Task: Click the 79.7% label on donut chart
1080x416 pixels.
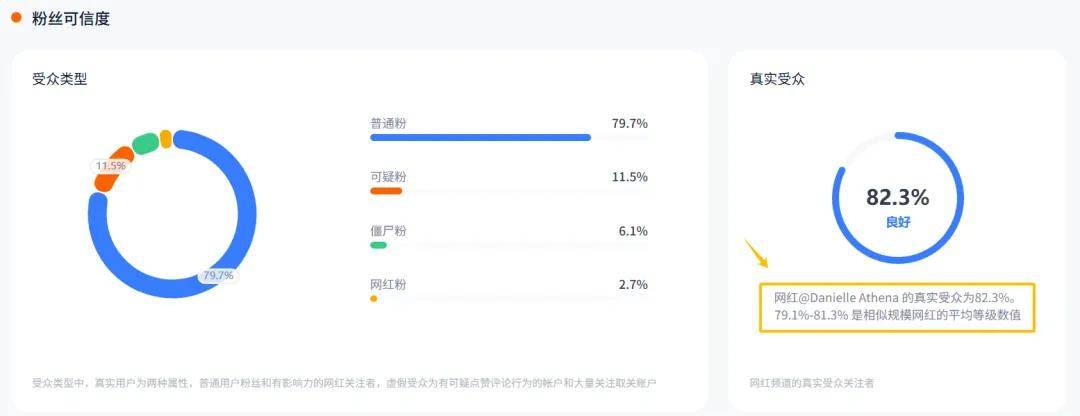Action: (x=218, y=275)
